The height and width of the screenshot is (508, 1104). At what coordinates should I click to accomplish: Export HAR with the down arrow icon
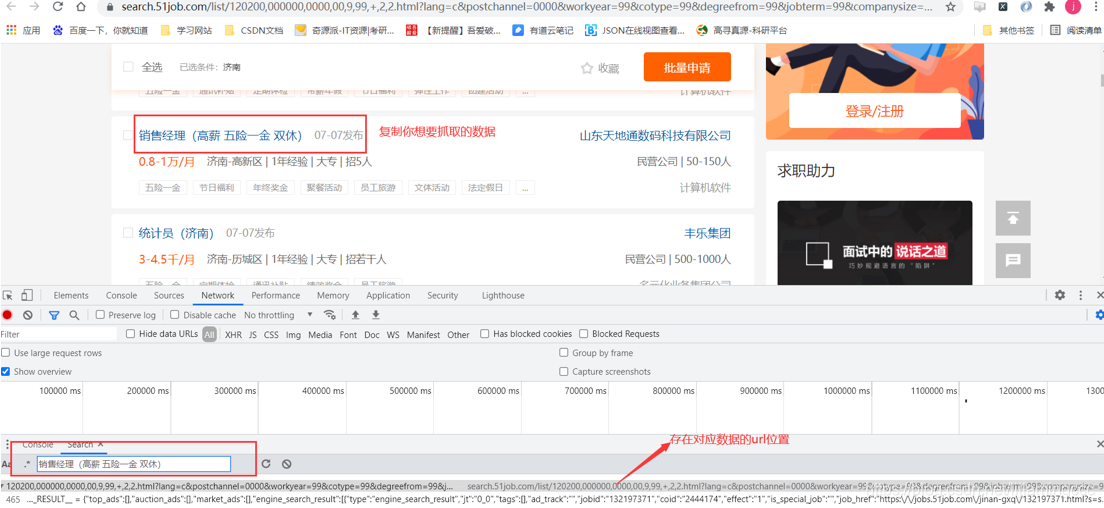[x=376, y=315]
